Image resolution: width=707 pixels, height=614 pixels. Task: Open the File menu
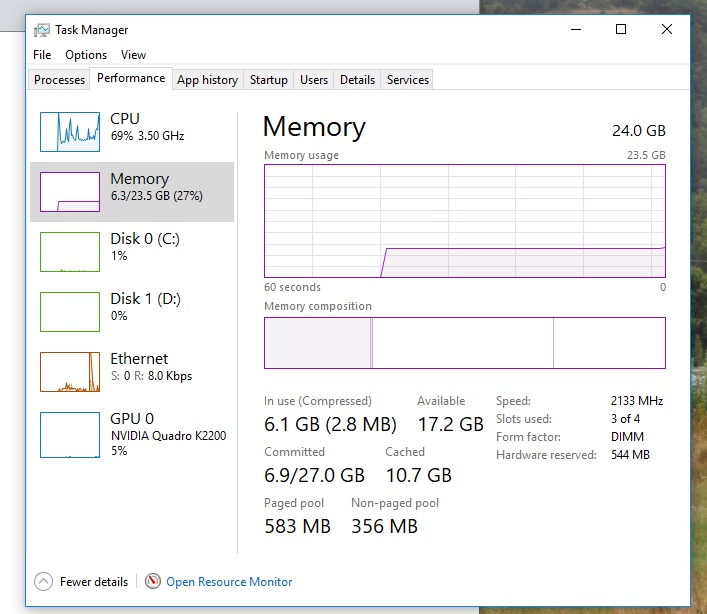coord(42,55)
